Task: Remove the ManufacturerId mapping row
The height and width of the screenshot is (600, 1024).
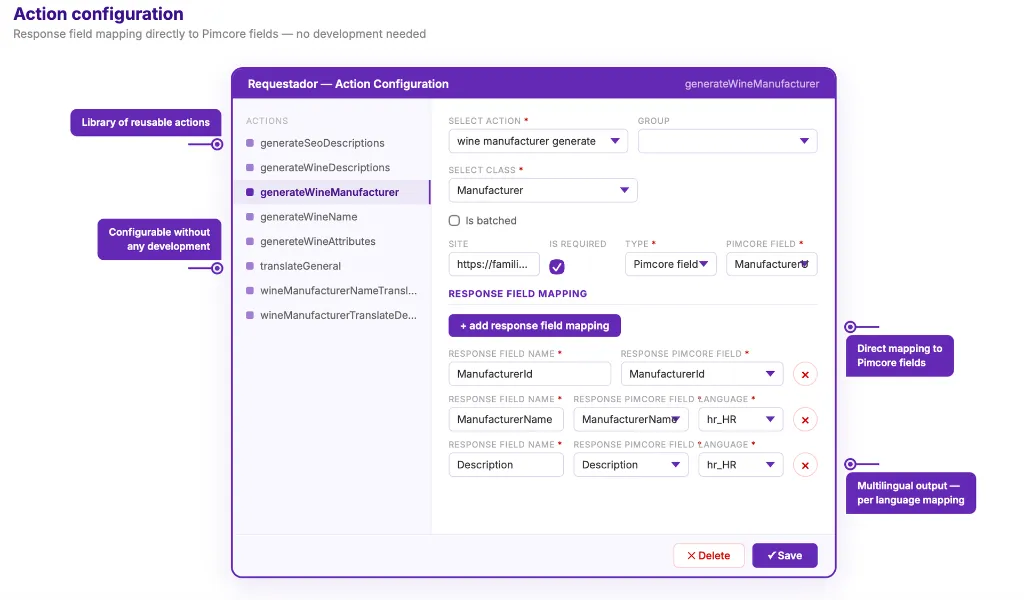Action: click(x=805, y=375)
